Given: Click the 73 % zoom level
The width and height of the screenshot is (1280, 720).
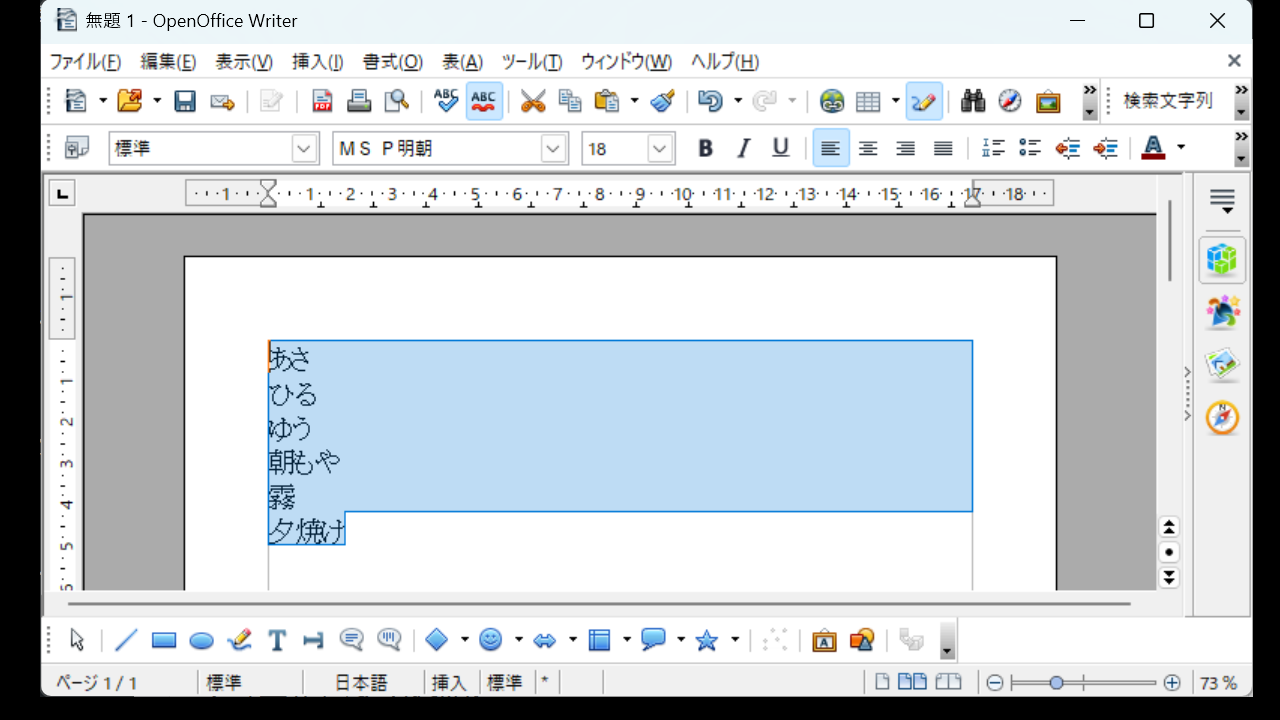Looking at the screenshot, I should click(1219, 683).
